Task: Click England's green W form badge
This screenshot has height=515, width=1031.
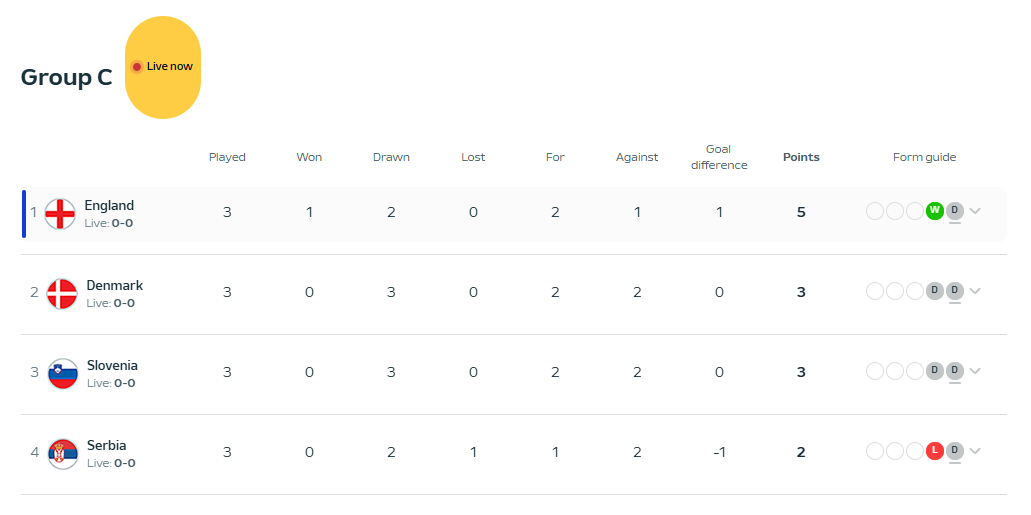Action: pos(935,210)
